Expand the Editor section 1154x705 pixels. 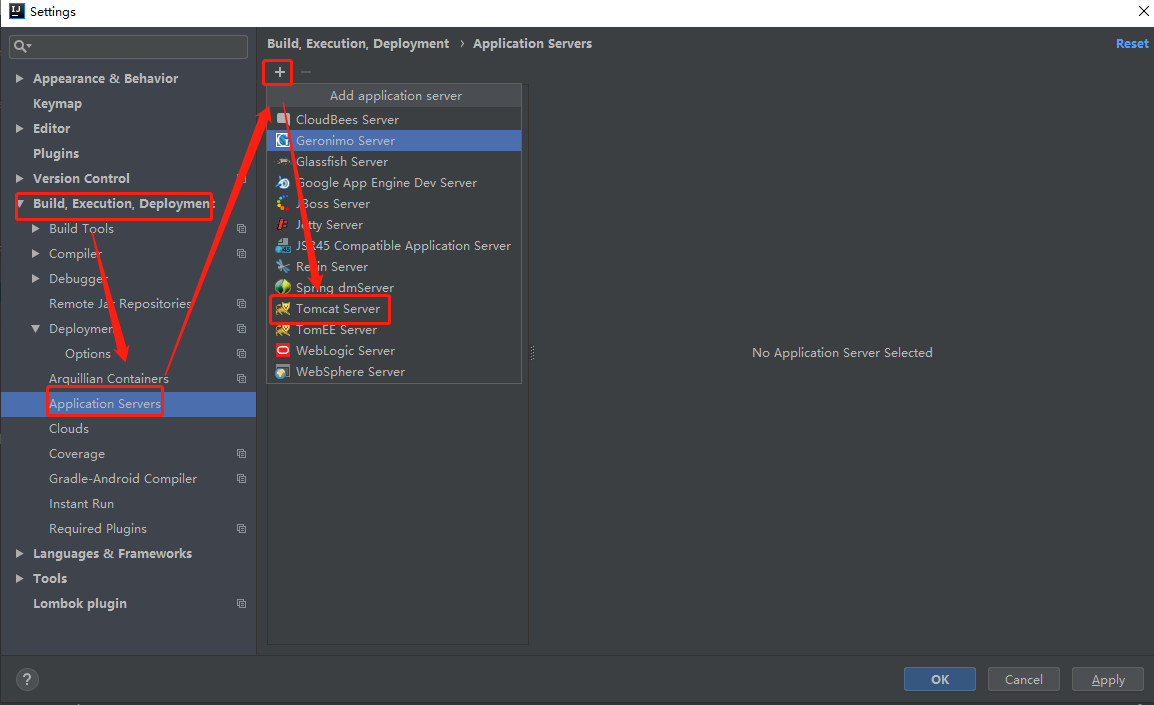coord(20,128)
